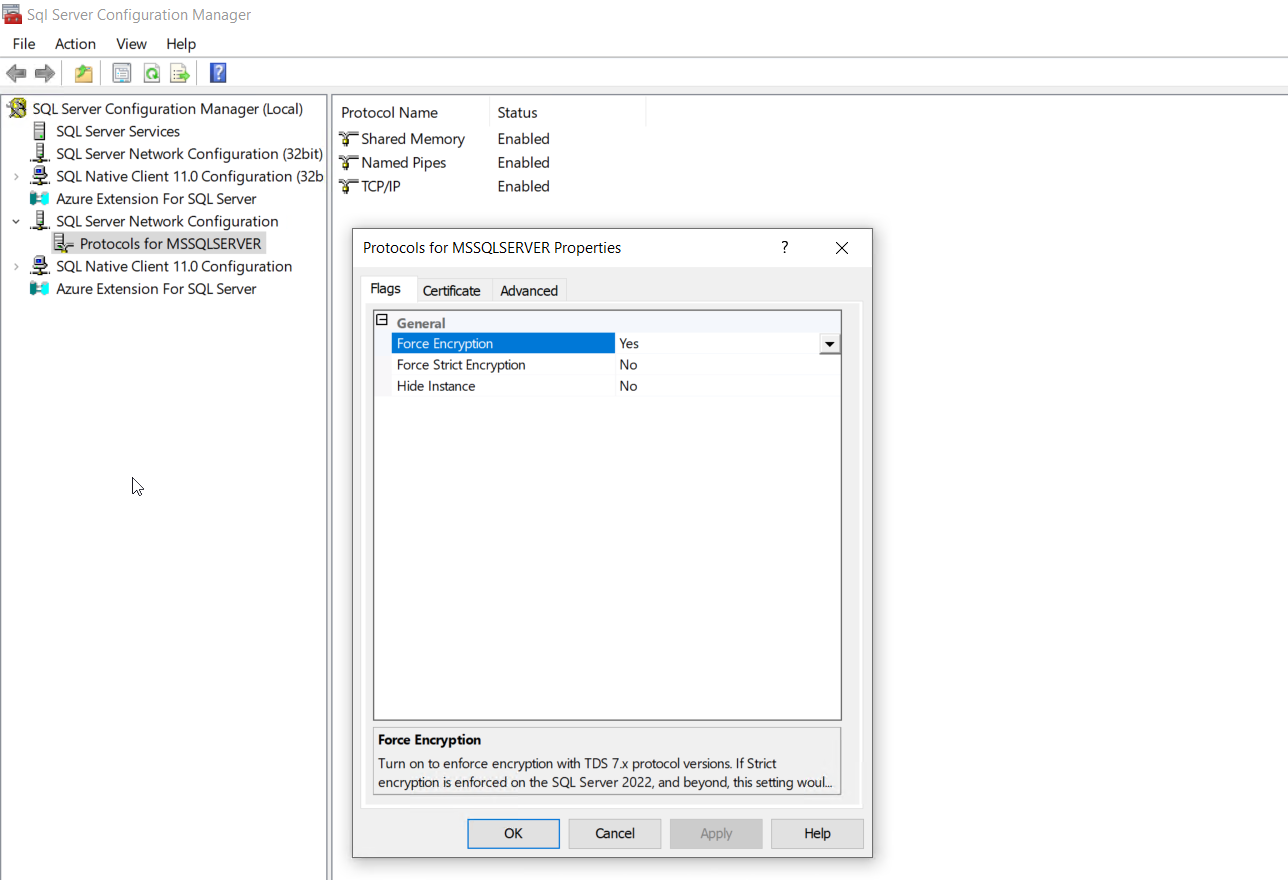This screenshot has width=1288, height=880.
Task: Click the Back arrow in the toolbar
Action: pos(16,73)
